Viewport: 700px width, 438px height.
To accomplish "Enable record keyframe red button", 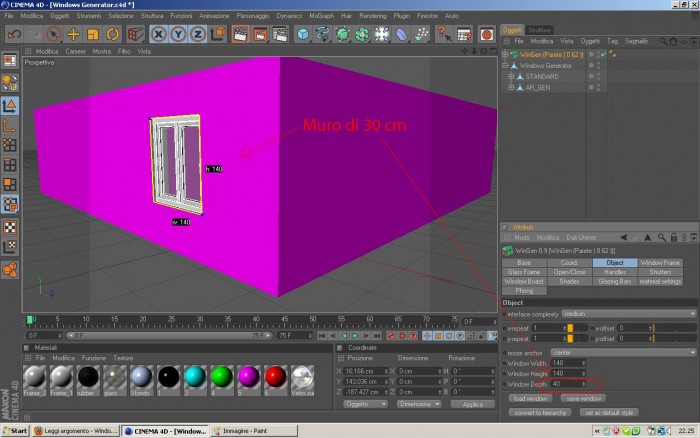I will coord(391,335).
